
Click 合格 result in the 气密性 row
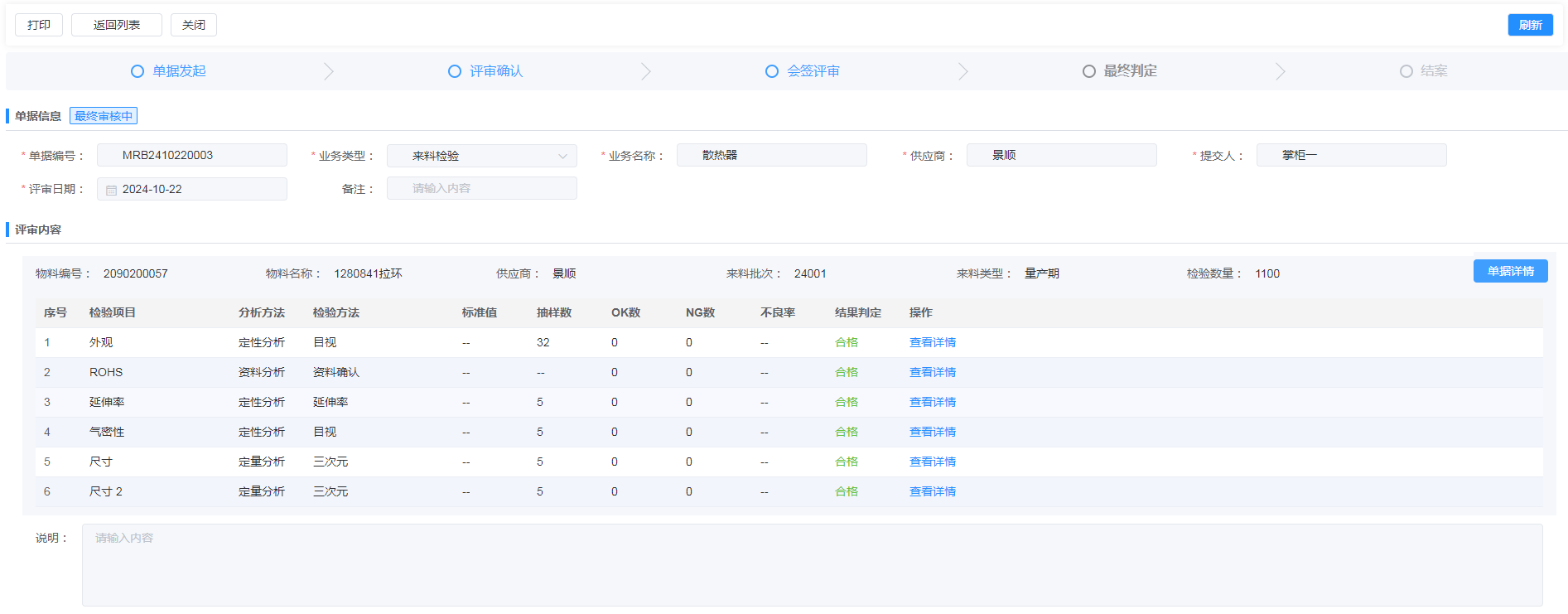[847, 432]
